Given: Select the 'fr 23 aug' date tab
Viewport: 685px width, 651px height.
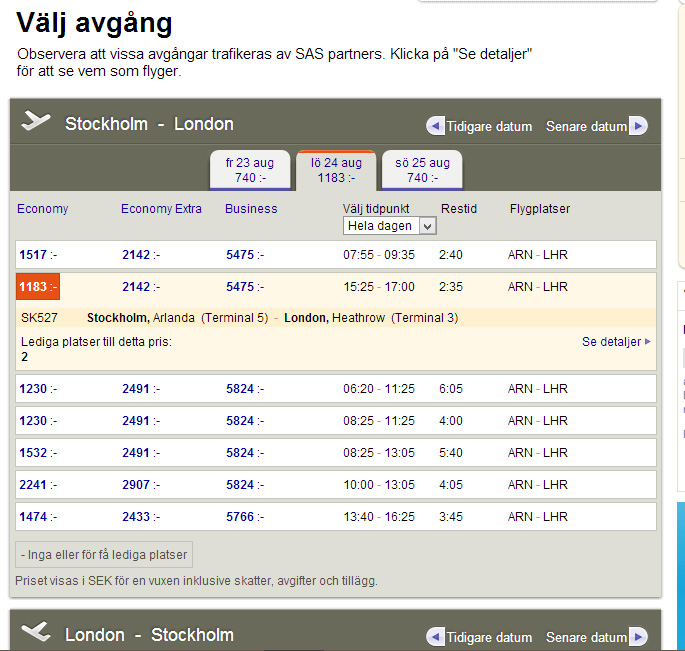Looking at the screenshot, I should [x=250, y=170].
